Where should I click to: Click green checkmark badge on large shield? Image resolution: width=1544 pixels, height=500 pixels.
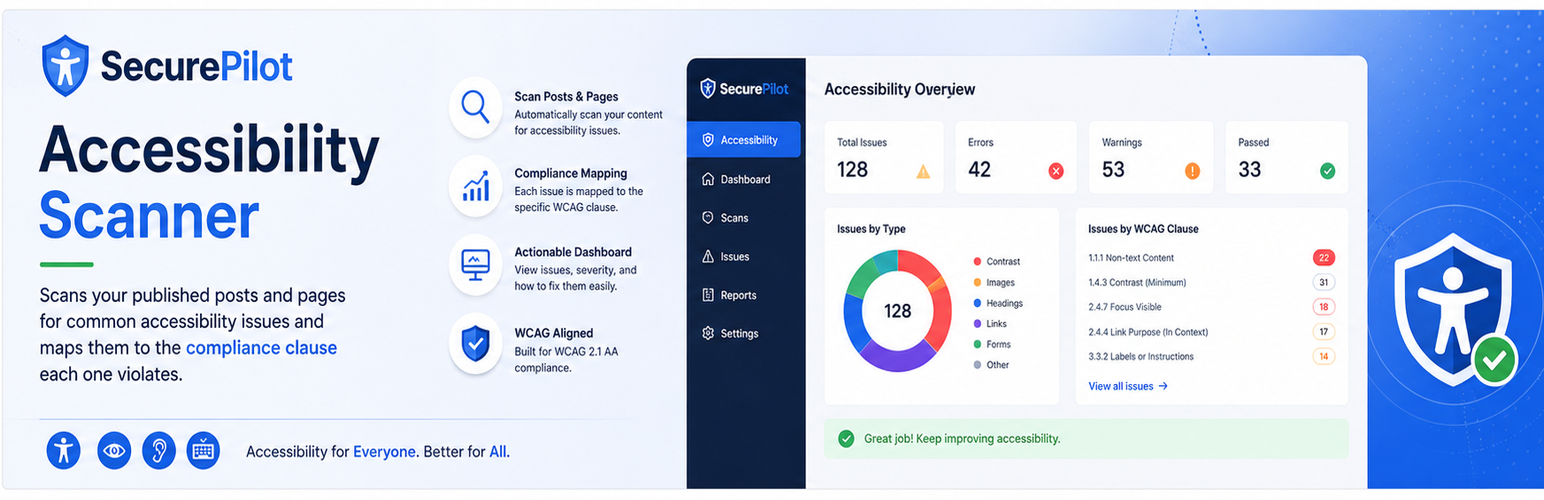point(1494,362)
